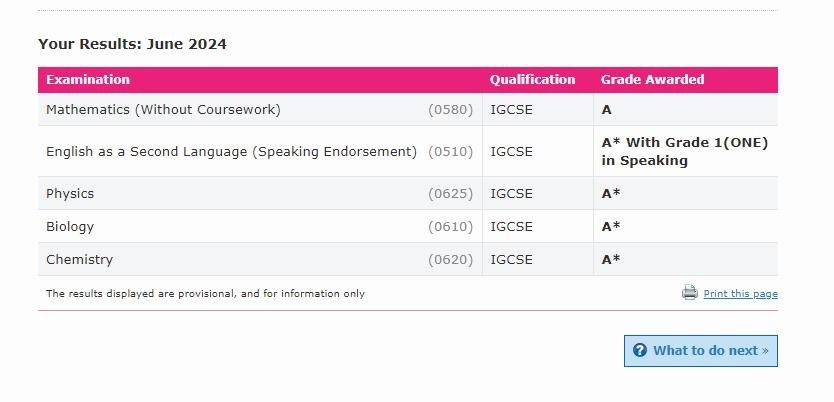Click the syllabus code 0580

click(x=451, y=110)
